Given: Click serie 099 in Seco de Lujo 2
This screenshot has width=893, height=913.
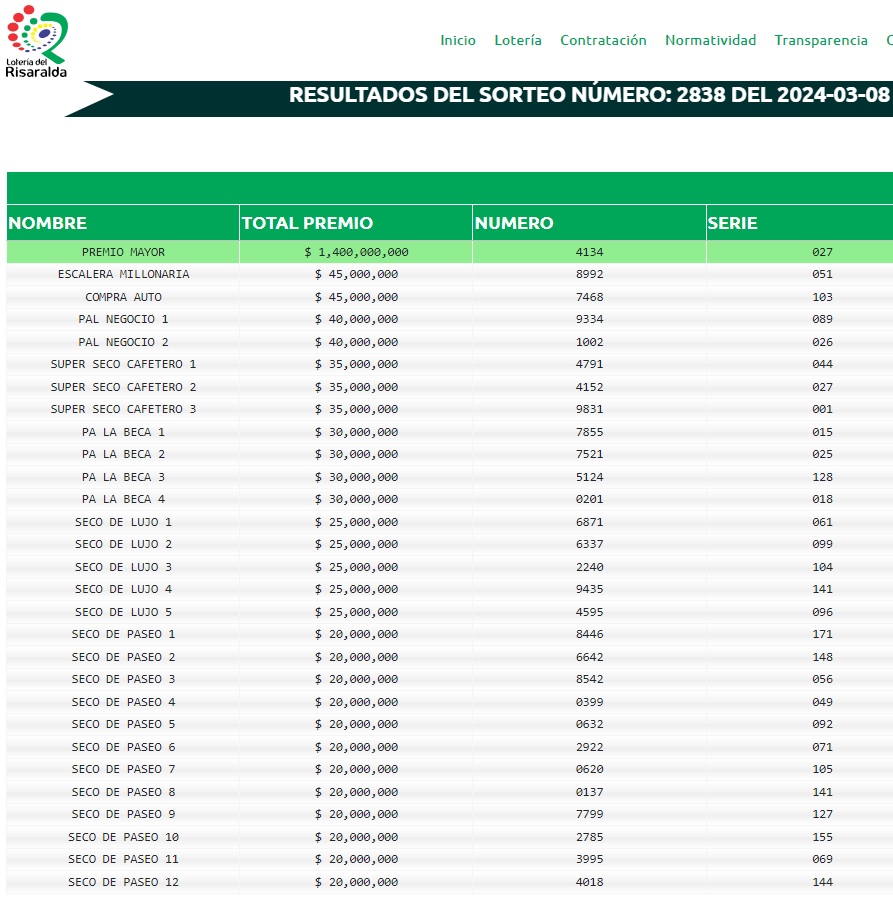Looking at the screenshot, I should point(823,544).
